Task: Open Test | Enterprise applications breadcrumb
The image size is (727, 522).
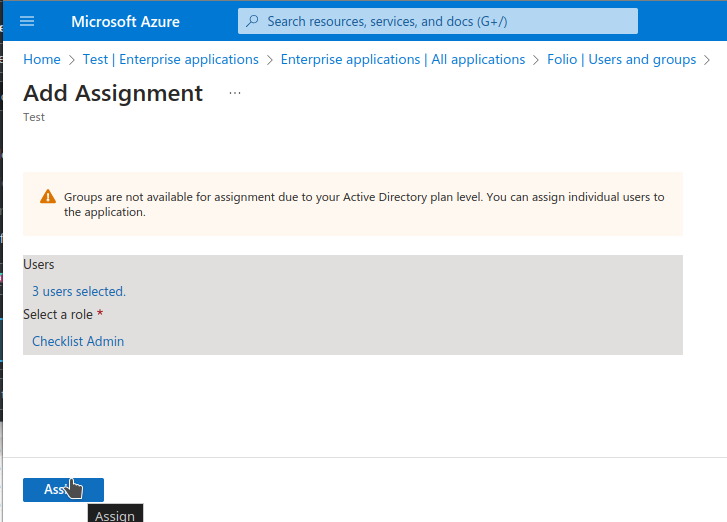Action: (171, 59)
